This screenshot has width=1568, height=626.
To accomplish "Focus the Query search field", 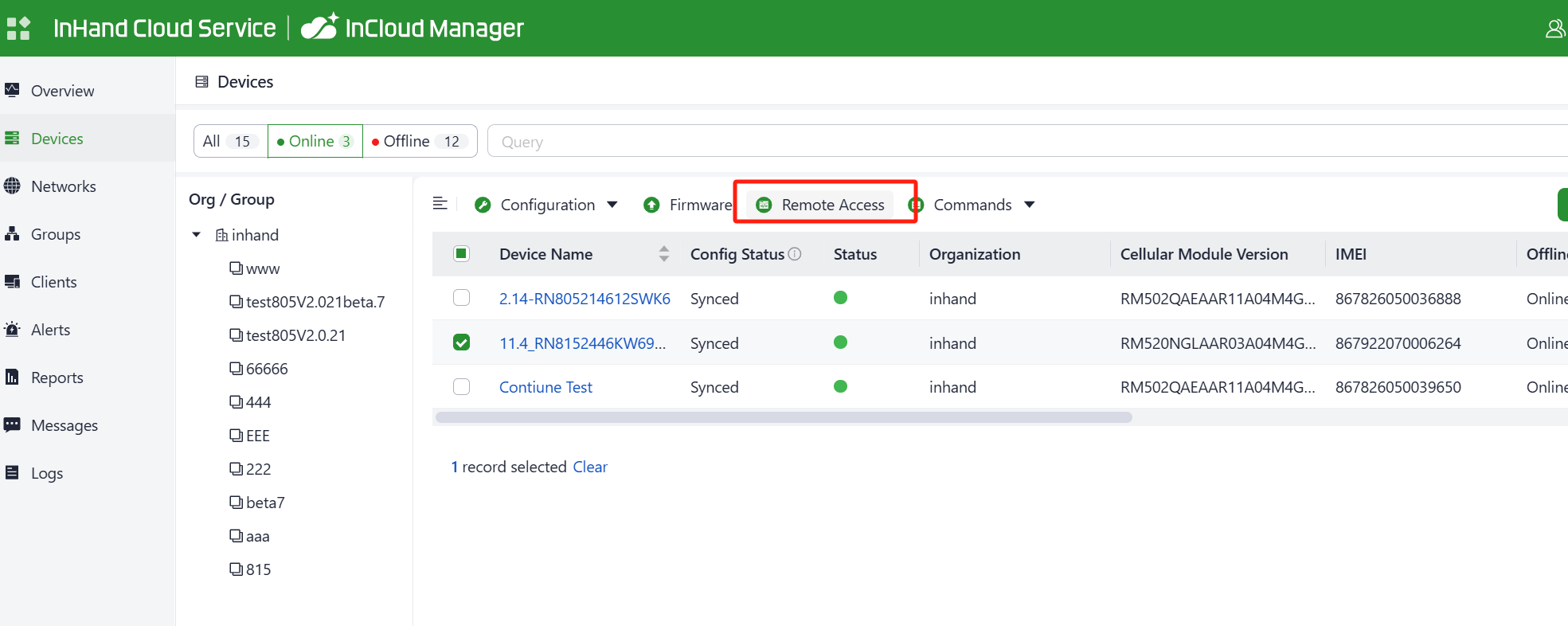I will click(x=956, y=142).
